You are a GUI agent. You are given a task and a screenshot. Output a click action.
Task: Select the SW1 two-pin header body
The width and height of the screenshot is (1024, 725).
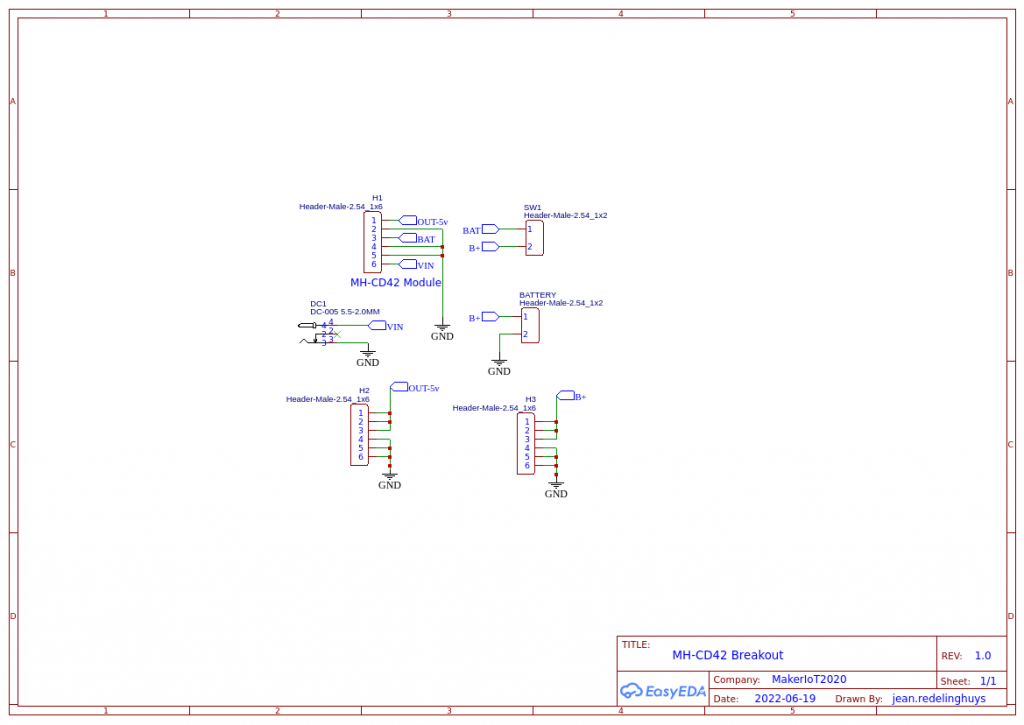[x=534, y=238]
